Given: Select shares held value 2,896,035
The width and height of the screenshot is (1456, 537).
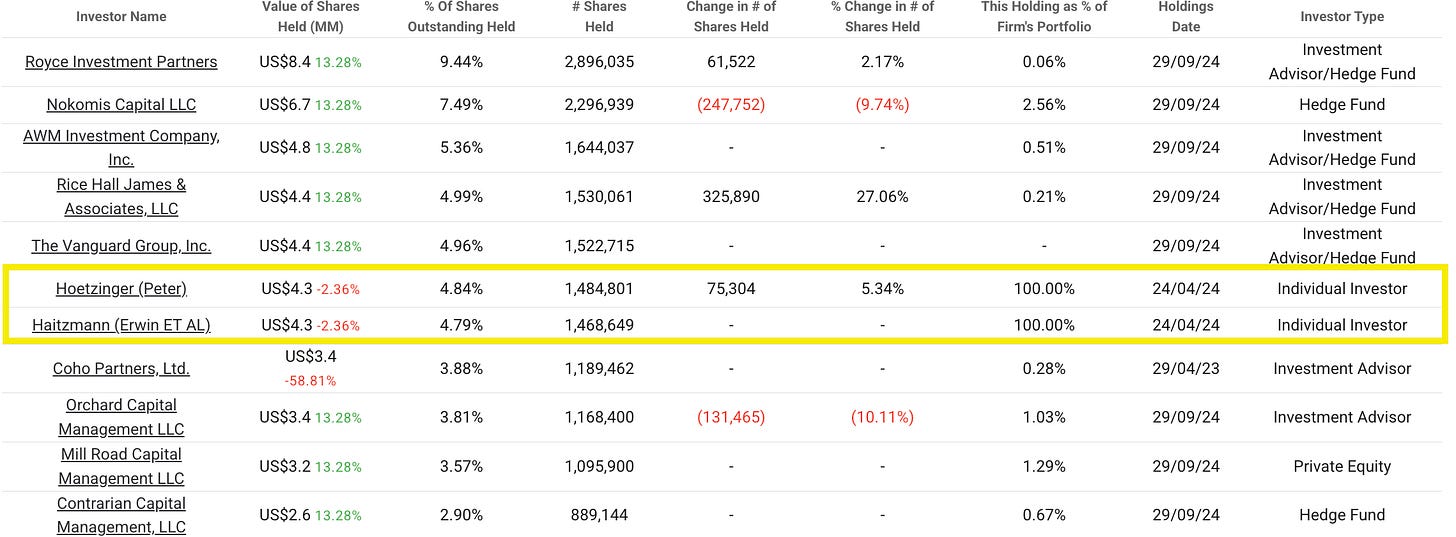Looking at the screenshot, I should [599, 62].
